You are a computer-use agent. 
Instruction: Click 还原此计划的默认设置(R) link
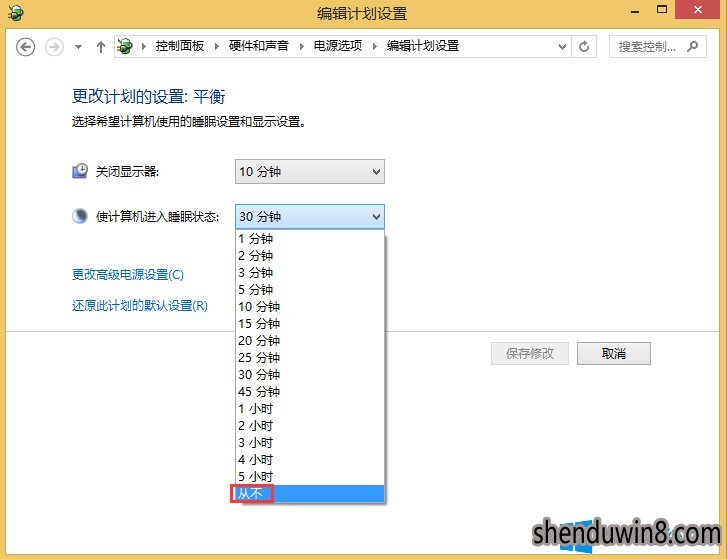pos(140,305)
